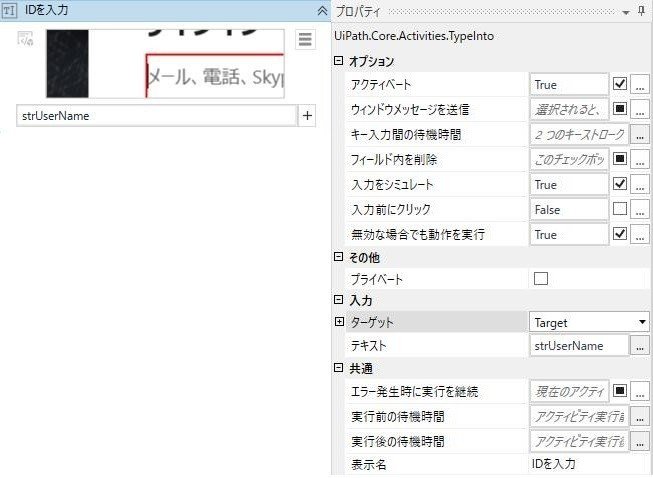Check the プライベート checkbox
653x478 pixels.
(x=541, y=278)
